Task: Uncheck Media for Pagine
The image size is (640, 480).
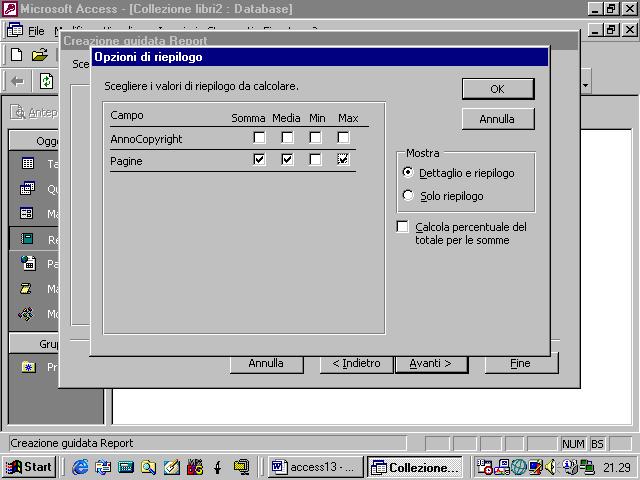Action: tap(287, 159)
